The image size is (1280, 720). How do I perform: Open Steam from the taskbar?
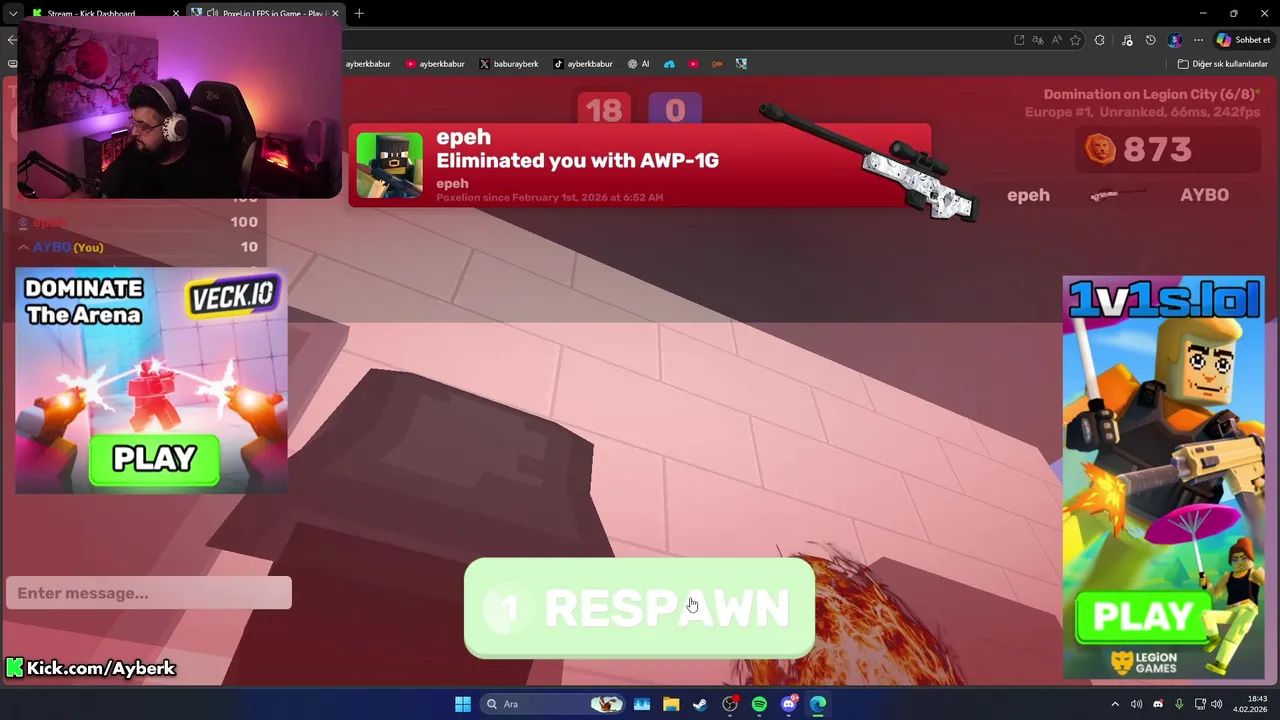pos(700,704)
